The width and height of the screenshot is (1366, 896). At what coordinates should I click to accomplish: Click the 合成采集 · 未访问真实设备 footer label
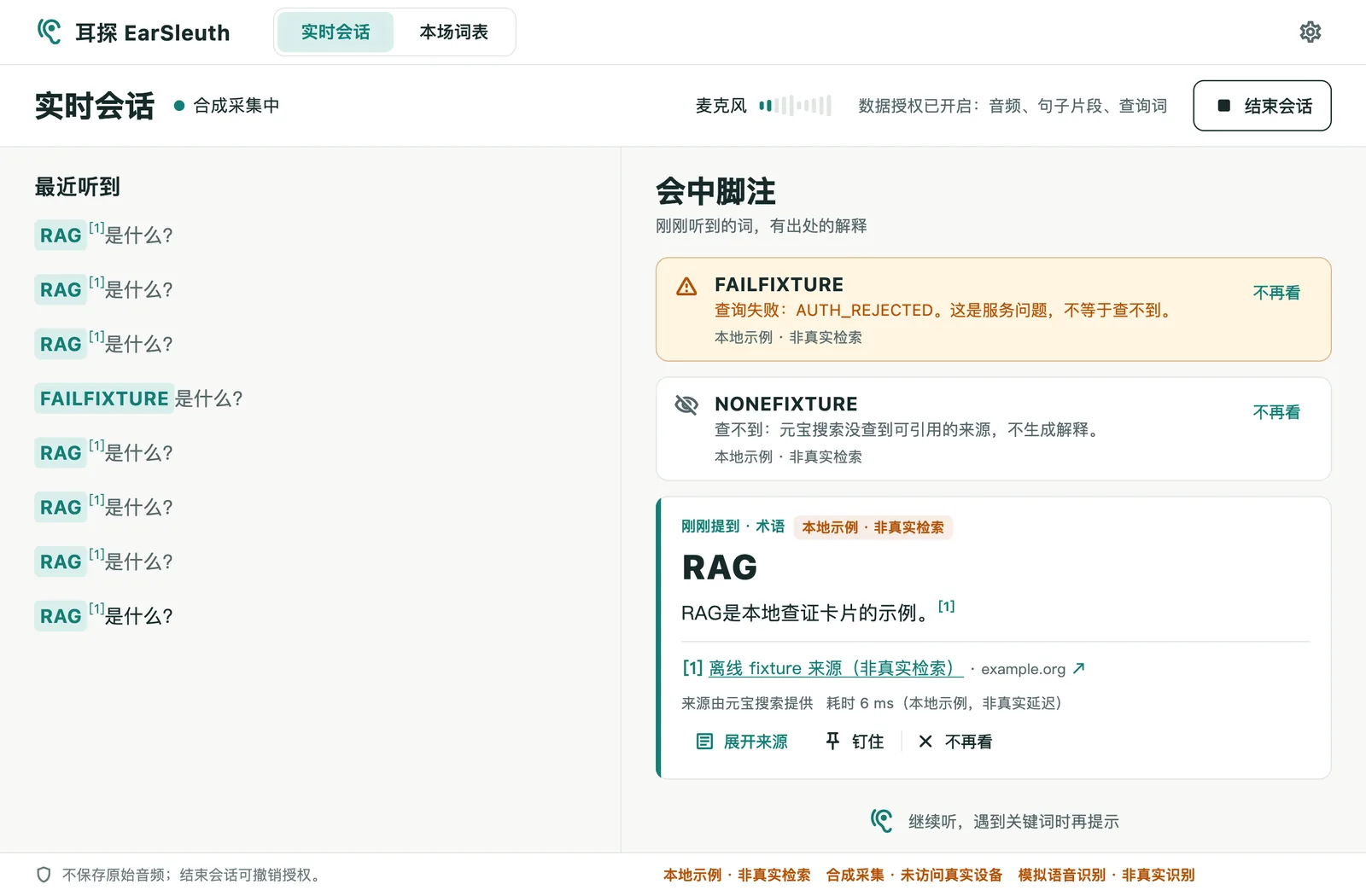coord(914,875)
